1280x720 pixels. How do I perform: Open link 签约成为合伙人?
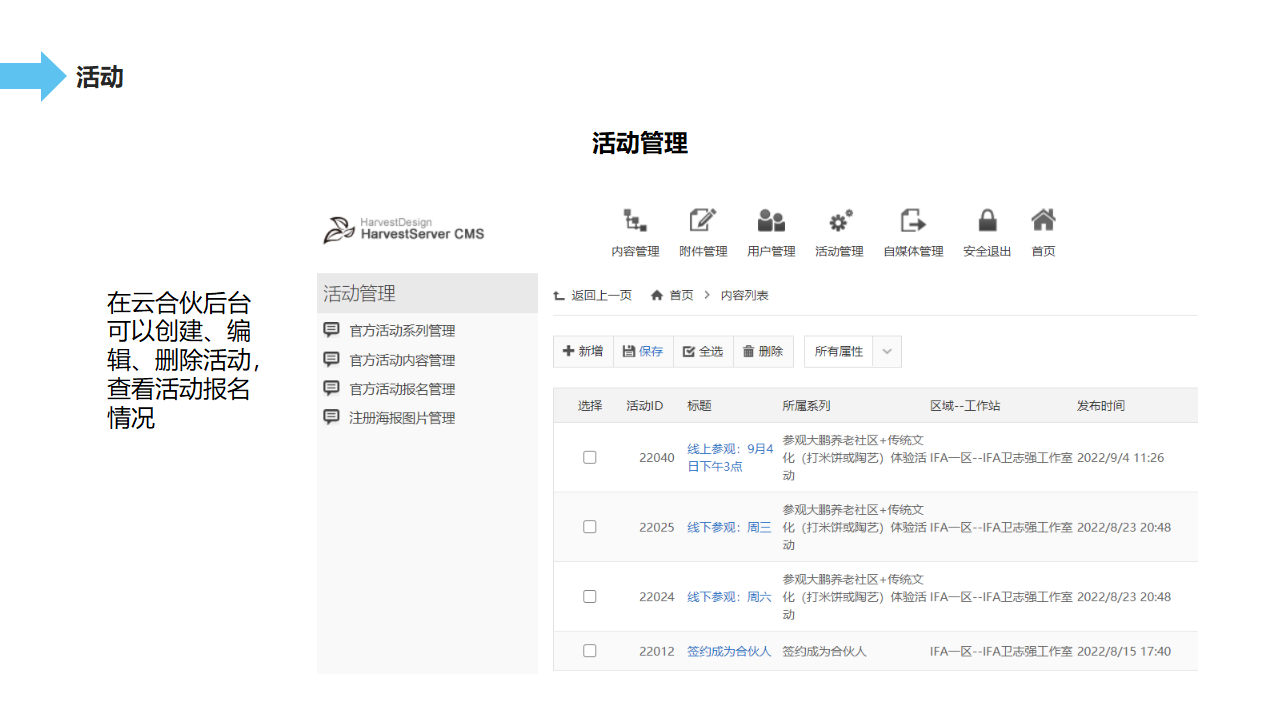coord(729,651)
